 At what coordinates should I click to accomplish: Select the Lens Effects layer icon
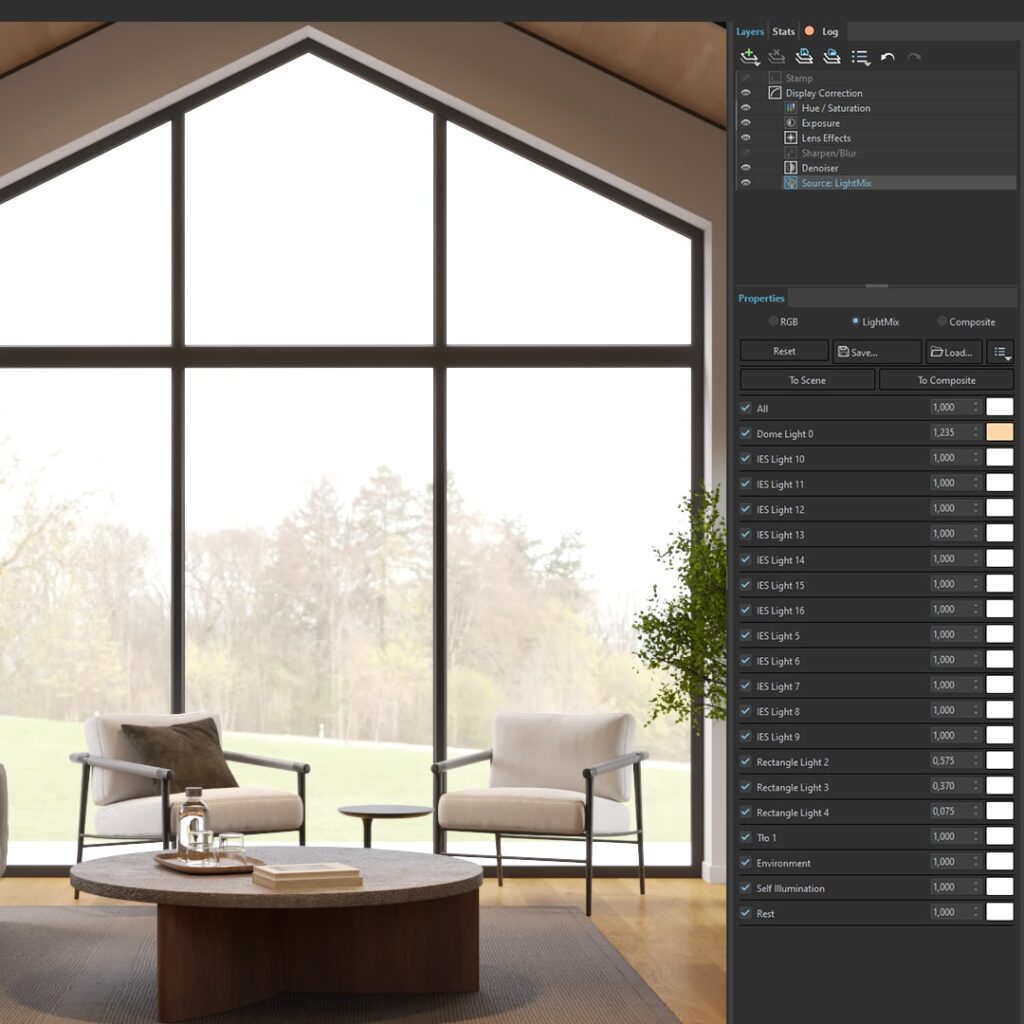790,138
